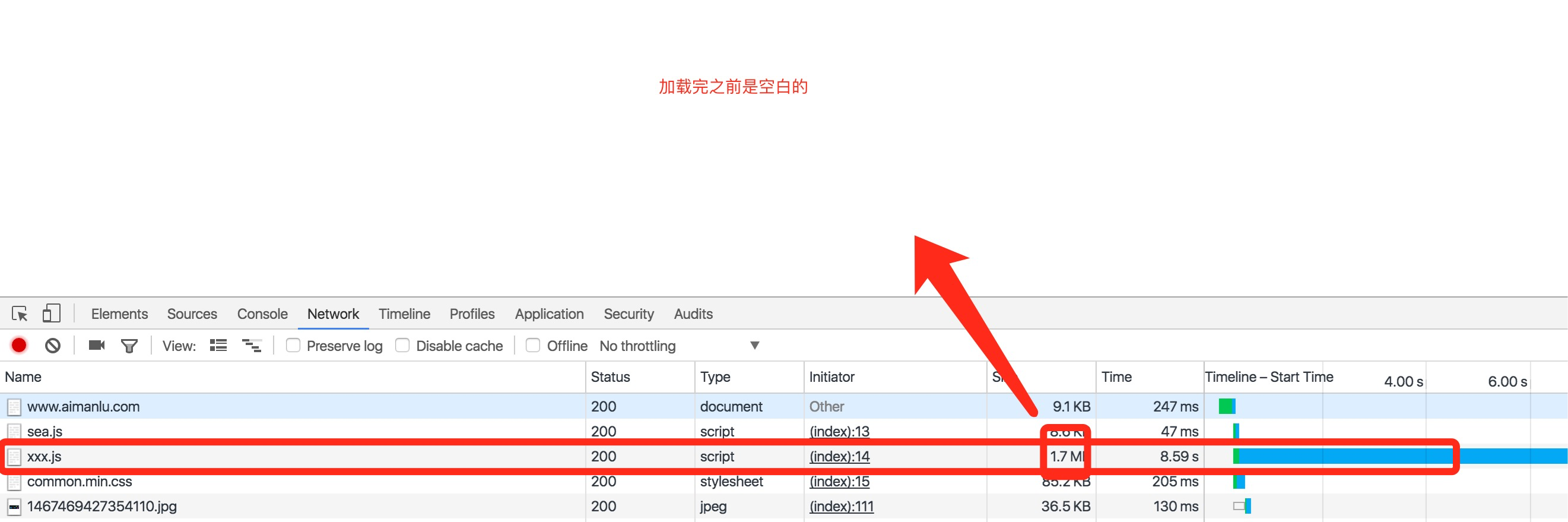Image resolution: width=1568 pixels, height=522 pixels.
Task: Check the Disable cache option
Action: click(x=402, y=346)
